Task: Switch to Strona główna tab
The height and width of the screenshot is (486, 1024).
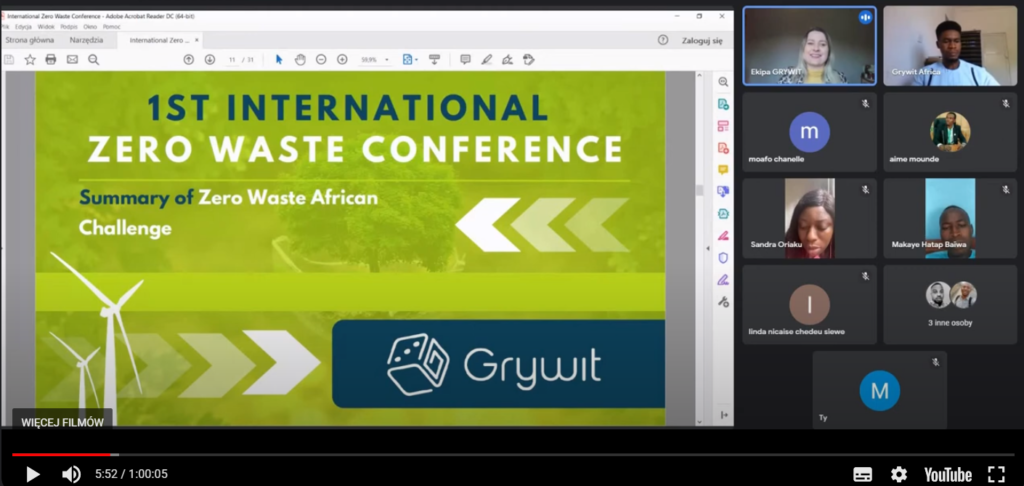Action: (x=30, y=40)
